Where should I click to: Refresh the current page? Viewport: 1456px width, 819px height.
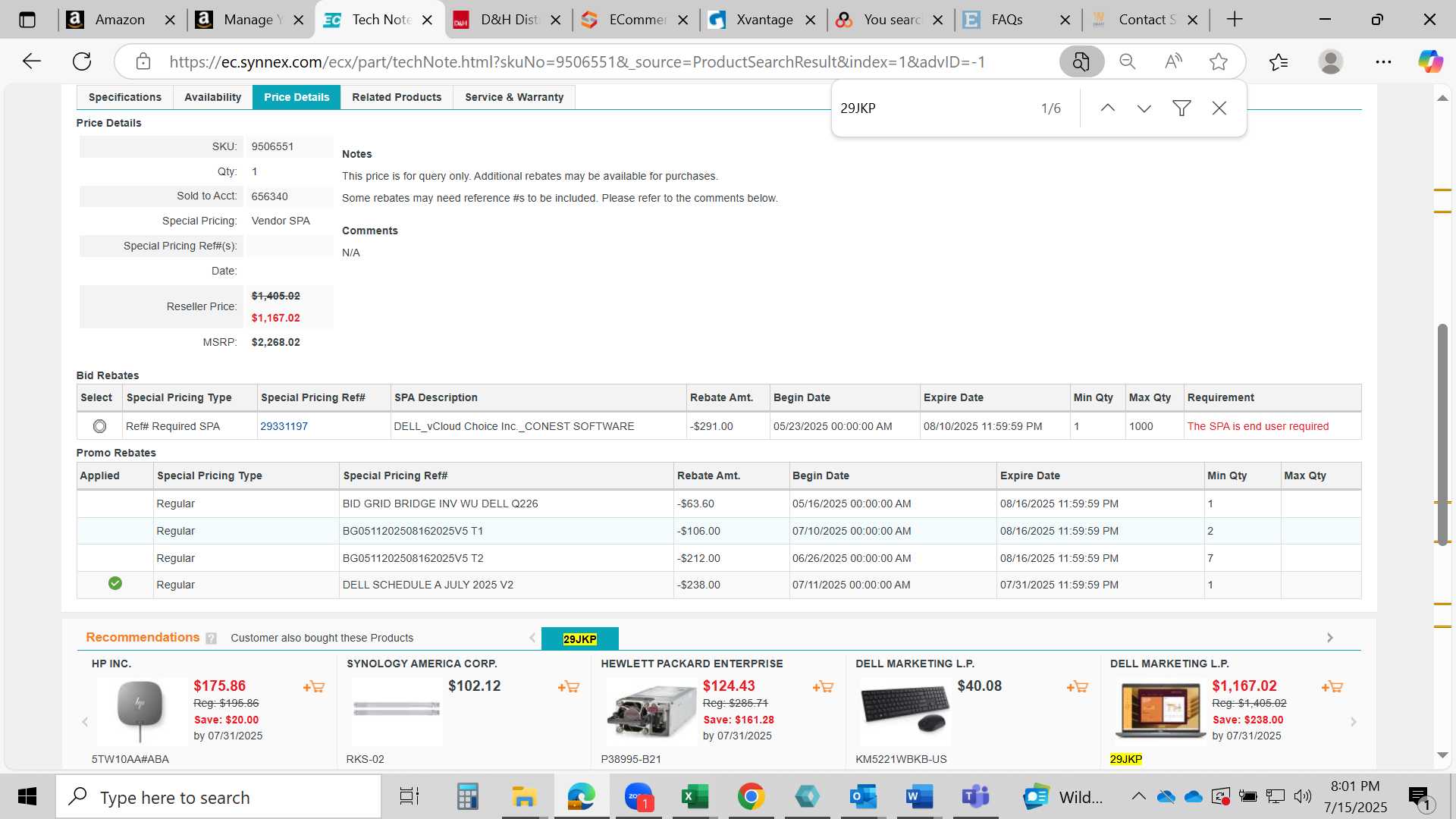tap(82, 61)
